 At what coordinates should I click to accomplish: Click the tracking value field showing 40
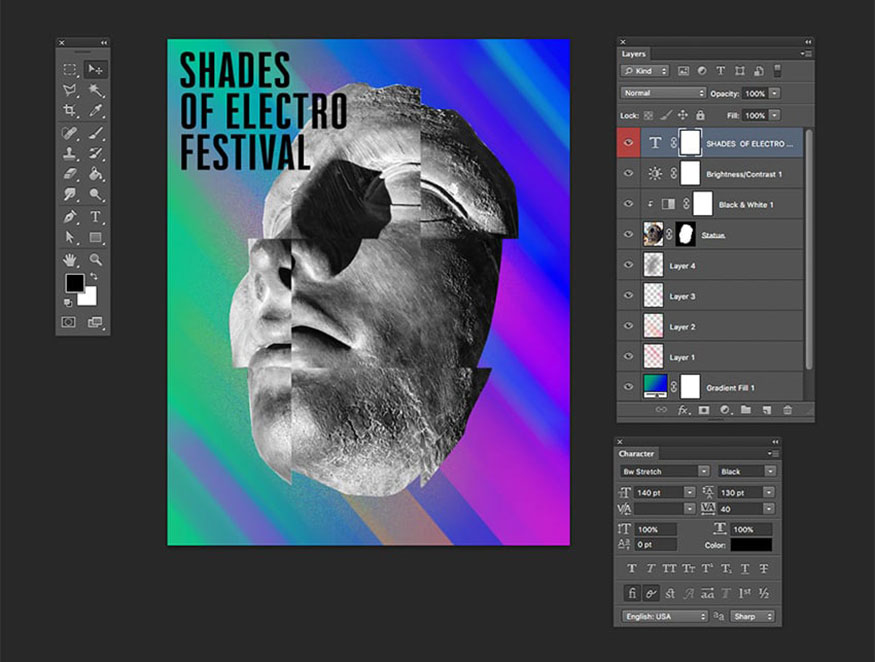[x=741, y=509]
